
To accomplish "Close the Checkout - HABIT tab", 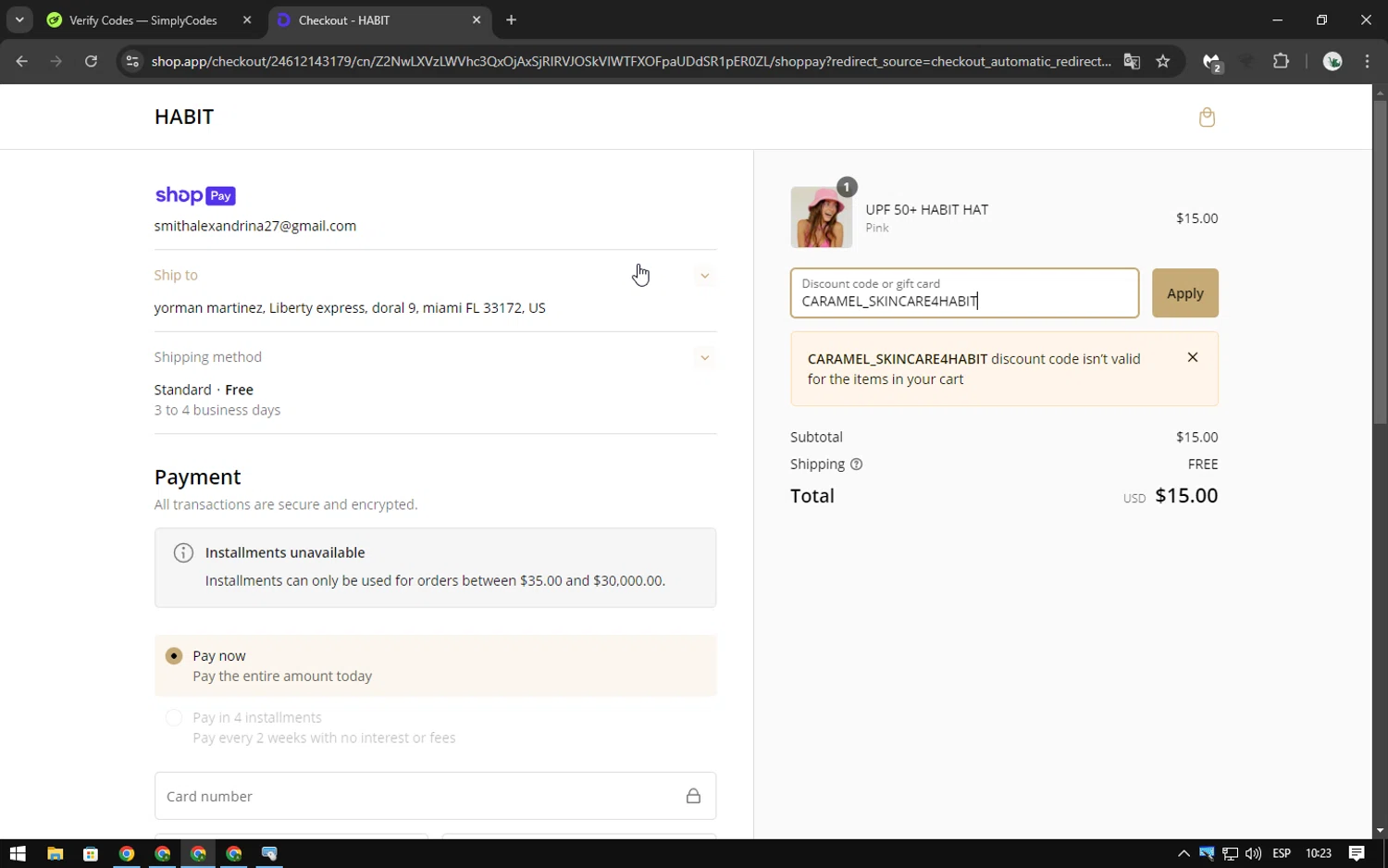I will click(x=477, y=20).
